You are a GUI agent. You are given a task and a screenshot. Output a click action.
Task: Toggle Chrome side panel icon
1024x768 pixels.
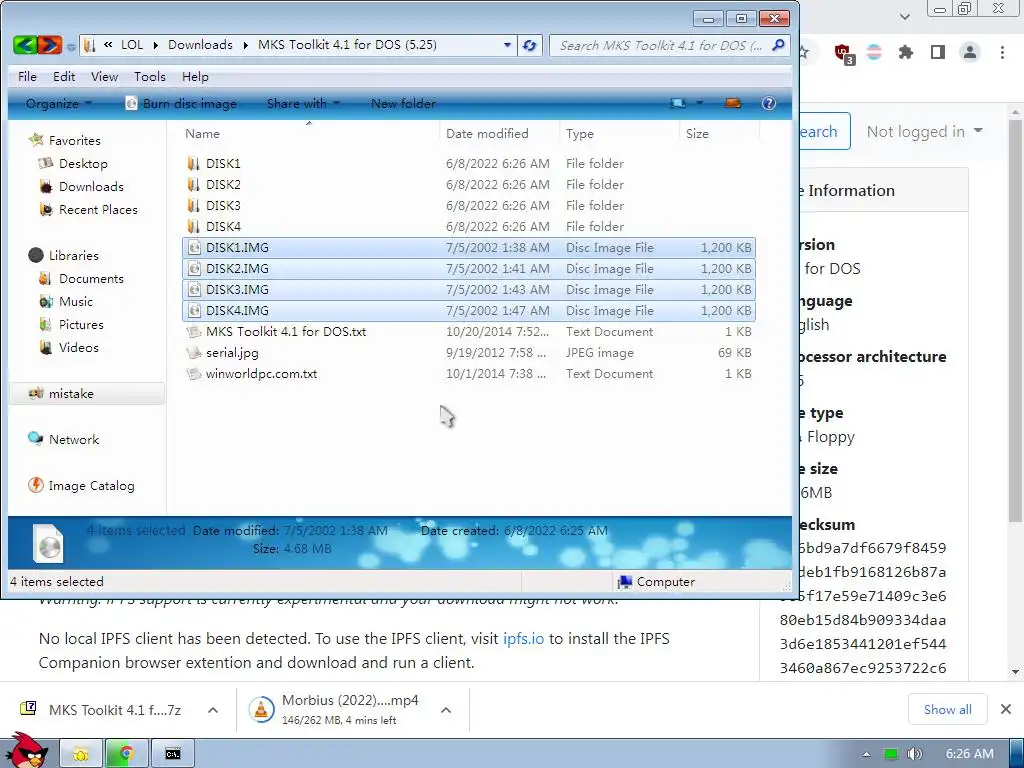point(938,52)
